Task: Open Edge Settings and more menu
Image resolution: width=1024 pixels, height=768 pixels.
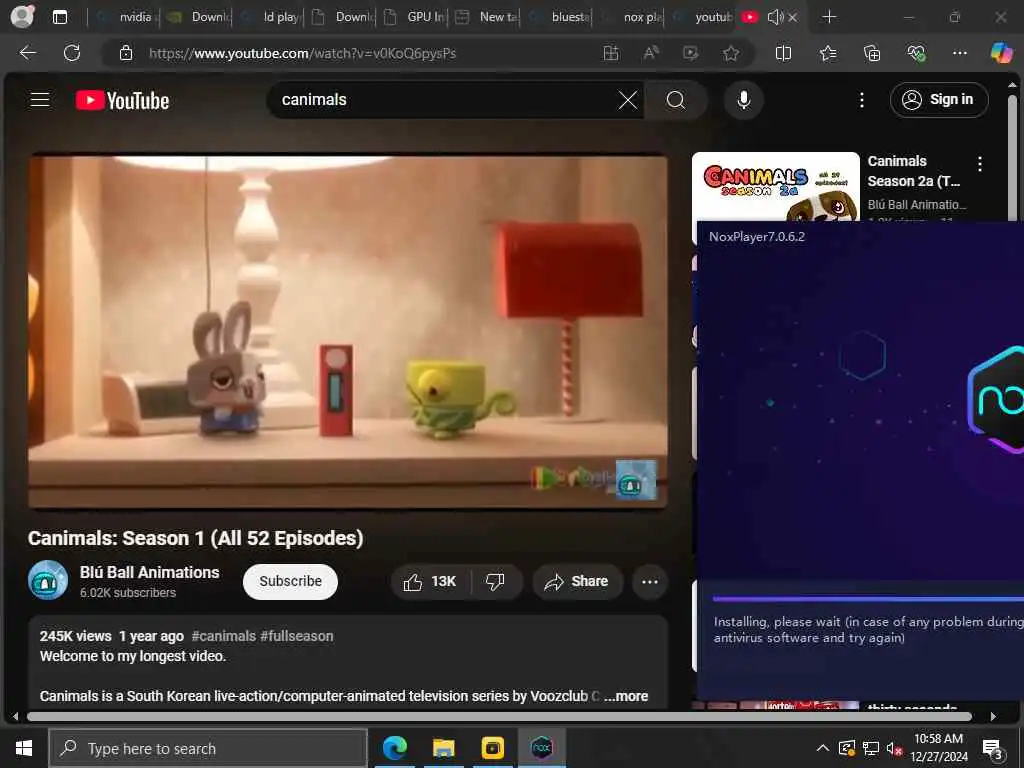Action: [959, 53]
